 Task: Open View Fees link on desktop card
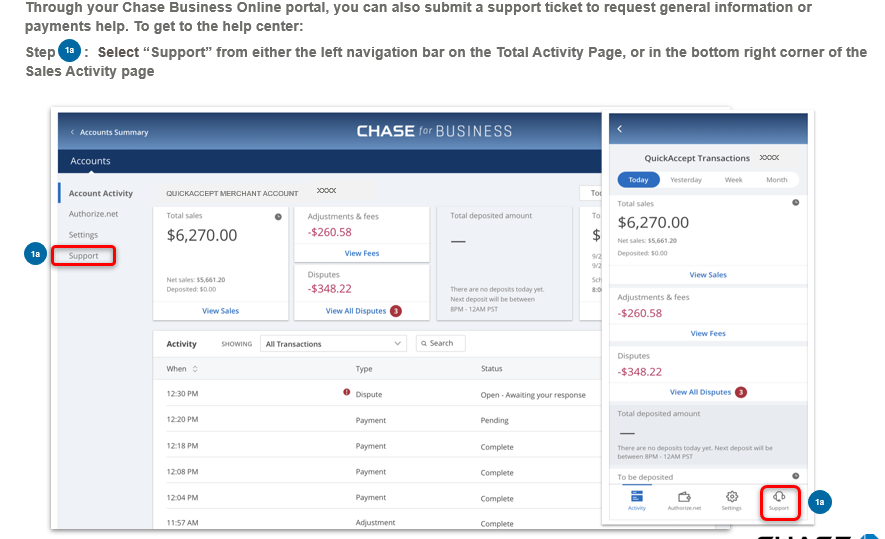pos(362,253)
